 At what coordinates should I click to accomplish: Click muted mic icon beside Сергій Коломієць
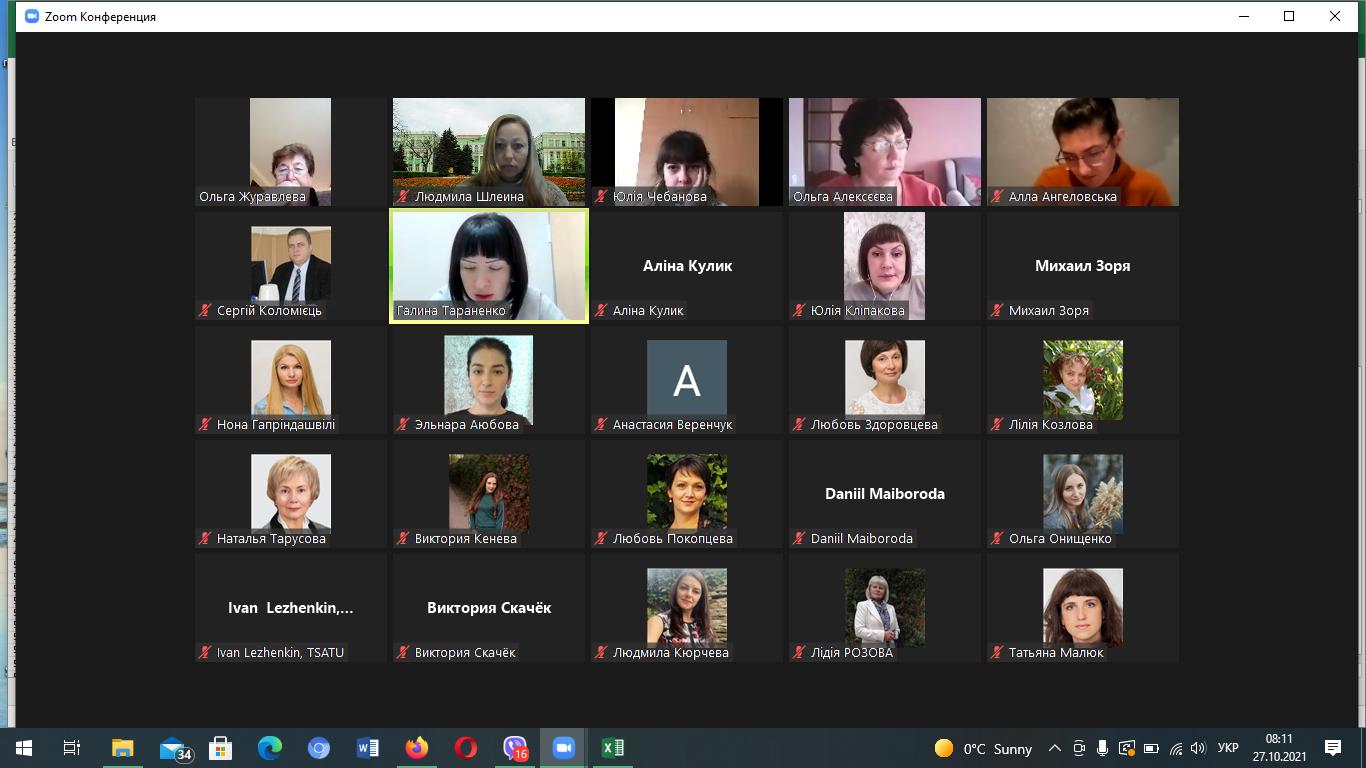click(205, 311)
